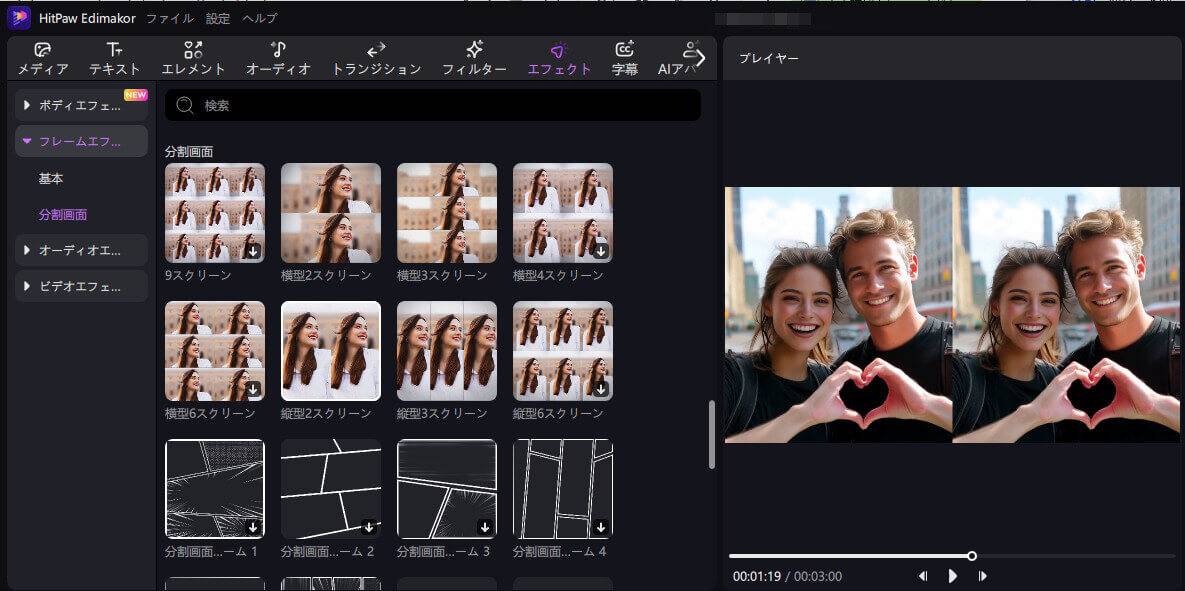Open the メディア (Media) tab

pos(43,59)
